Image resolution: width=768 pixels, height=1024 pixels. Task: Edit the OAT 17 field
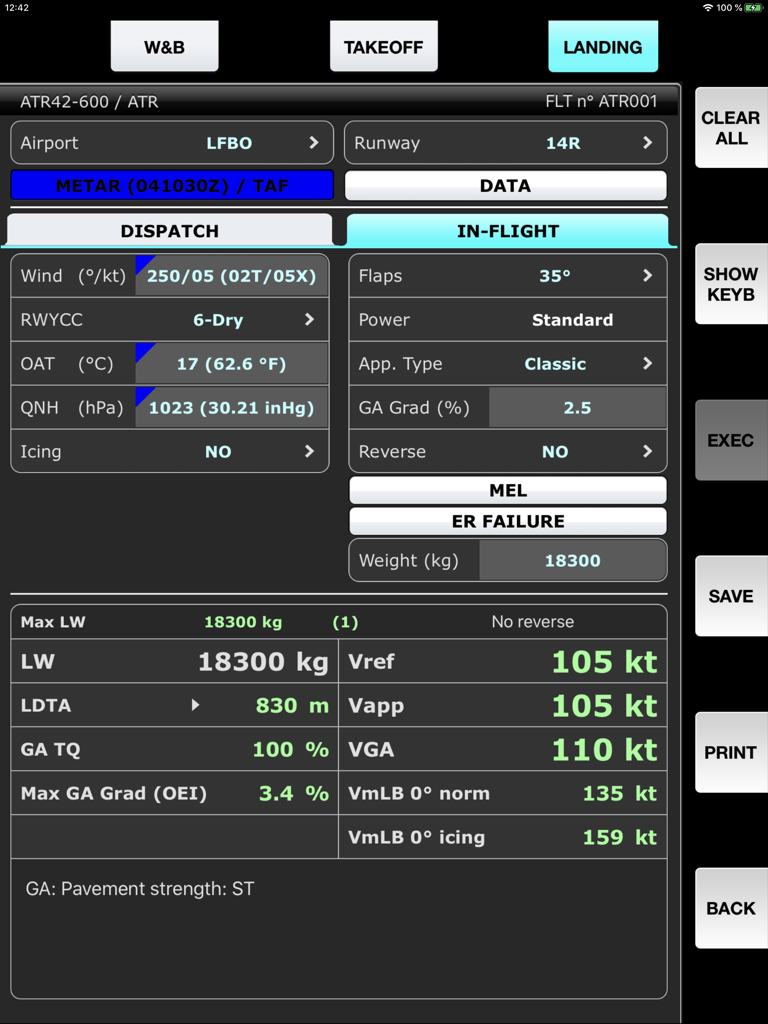[231, 364]
